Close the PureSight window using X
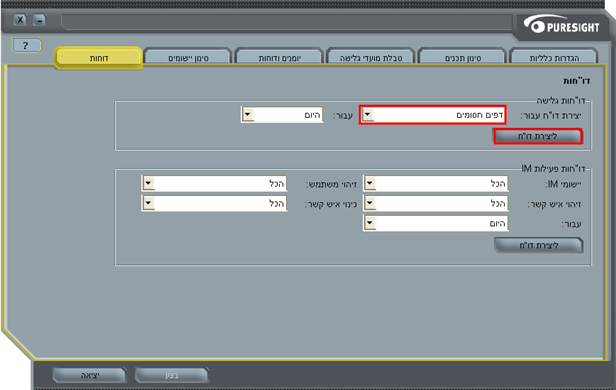The image size is (616, 390). pos(20,20)
